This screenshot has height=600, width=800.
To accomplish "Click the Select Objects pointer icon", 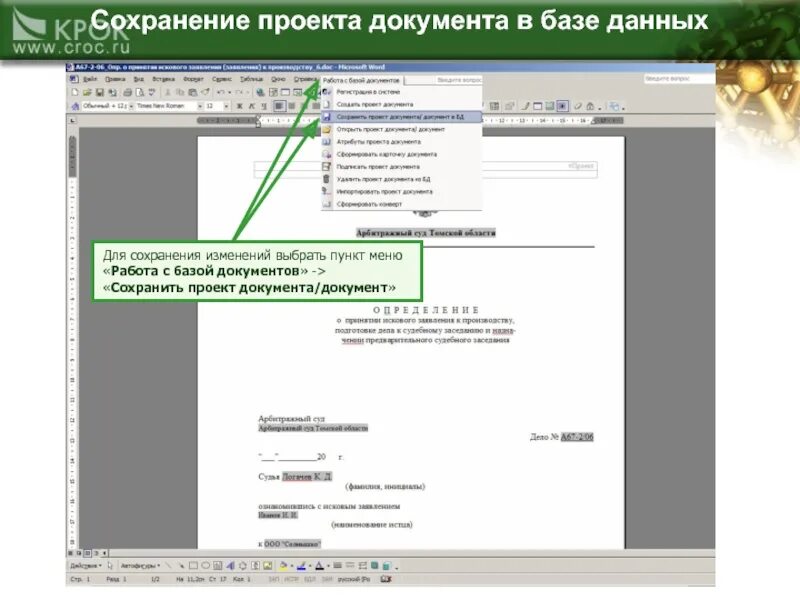I will pos(110,565).
